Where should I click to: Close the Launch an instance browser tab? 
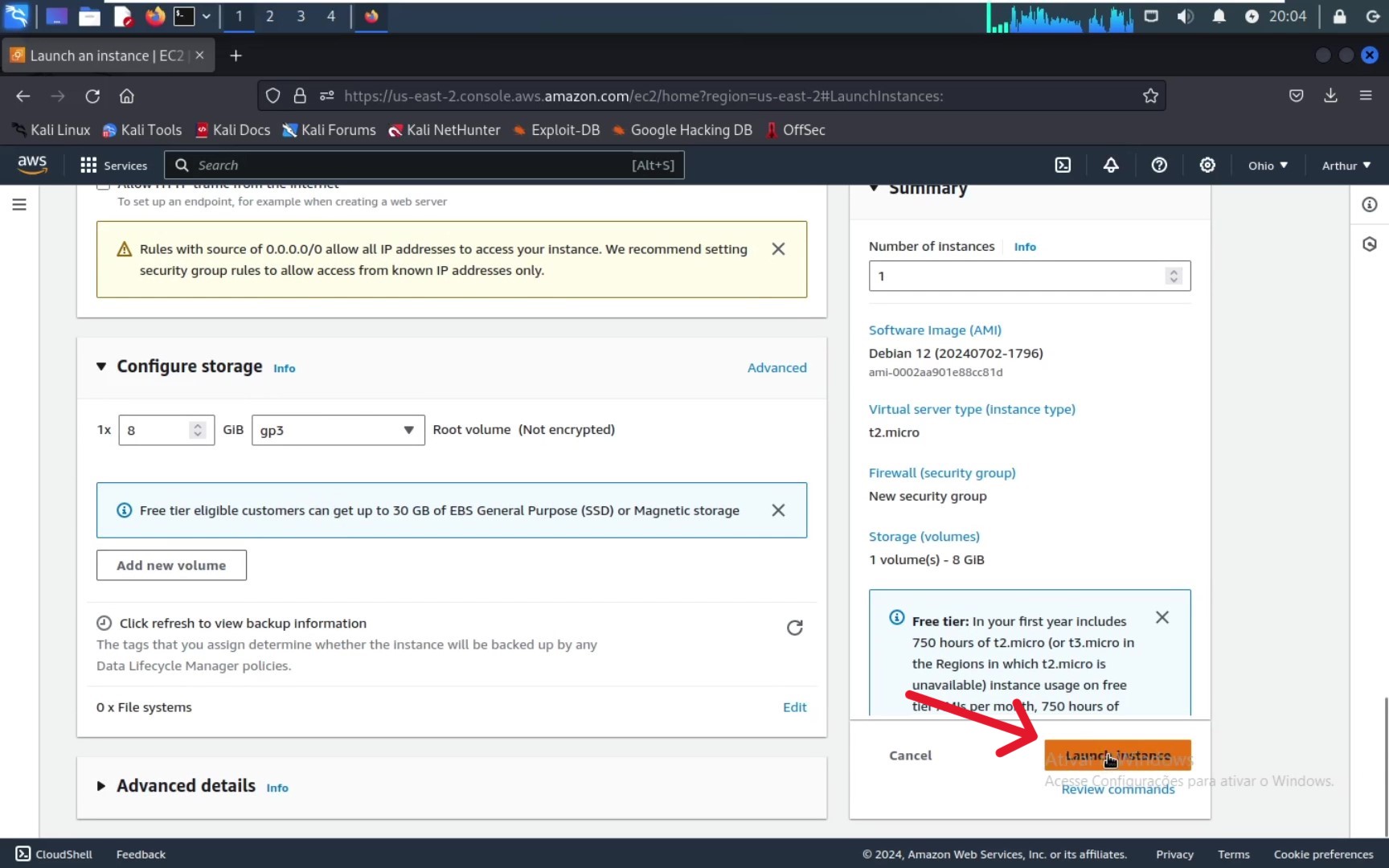click(x=199, y=55)
